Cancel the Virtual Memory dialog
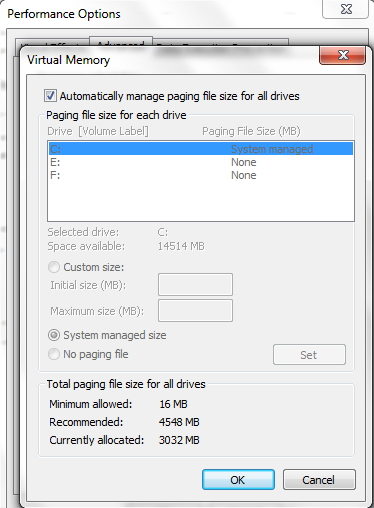The width and height of the screenshot is (374, 508). pyautogui.click(x=319, y=480)
